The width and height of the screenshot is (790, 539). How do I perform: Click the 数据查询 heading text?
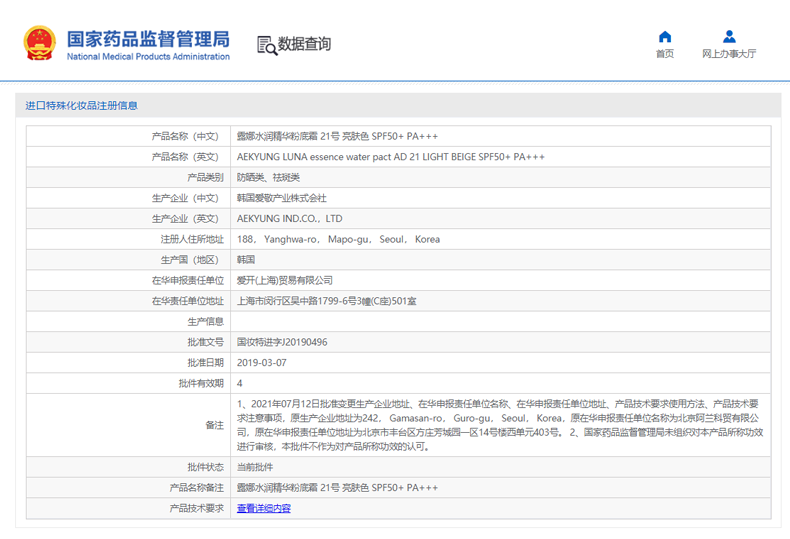click(304, 44)
